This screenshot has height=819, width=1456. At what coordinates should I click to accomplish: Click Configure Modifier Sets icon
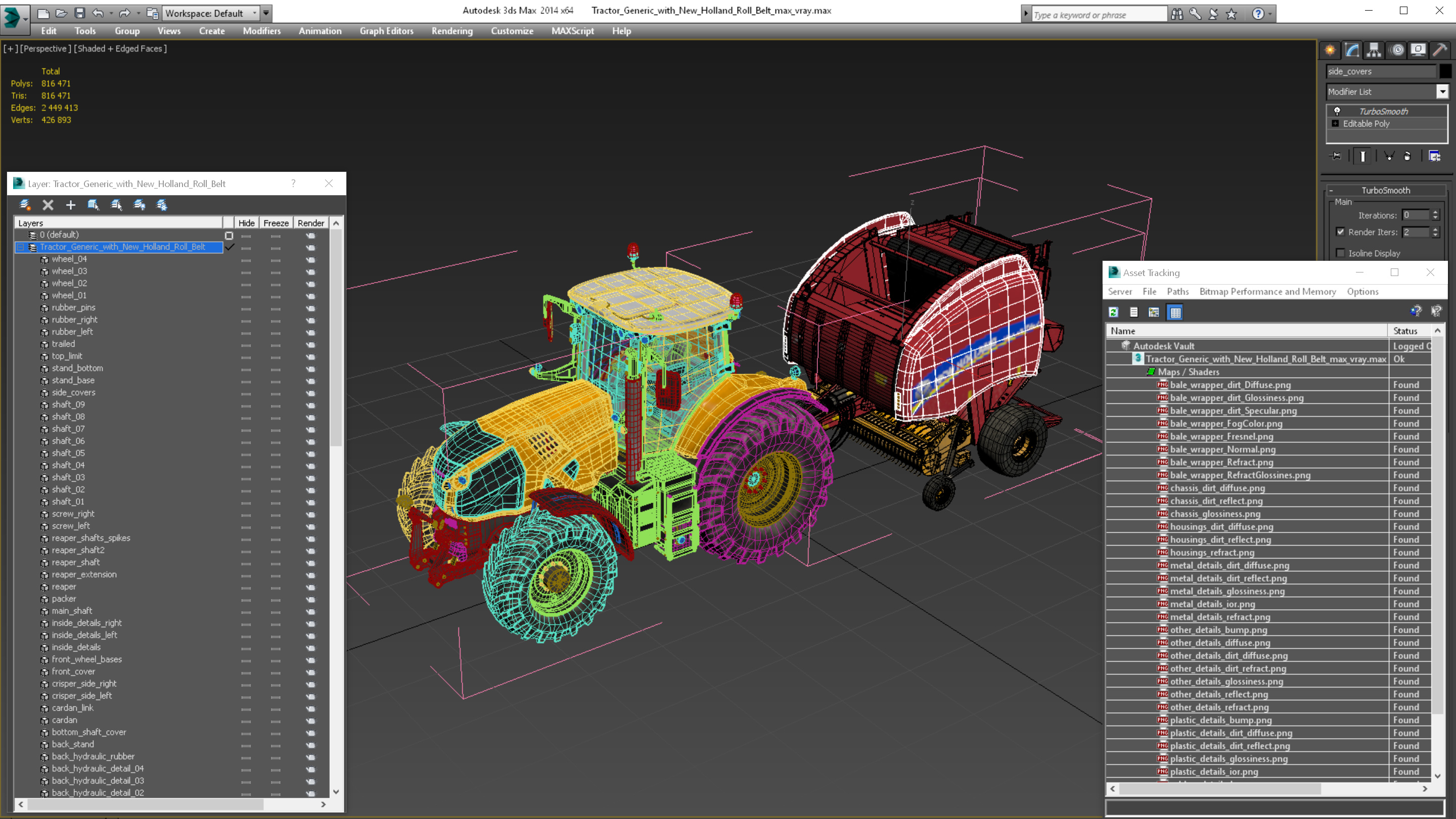click(x=1435, y=156)
